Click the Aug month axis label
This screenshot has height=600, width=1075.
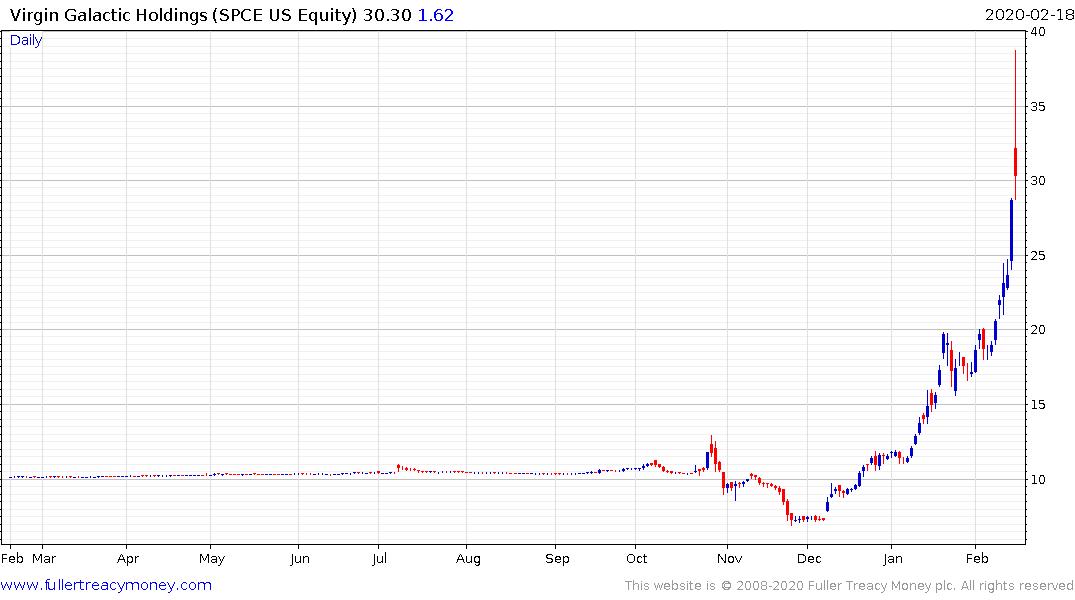coord(468,558)
